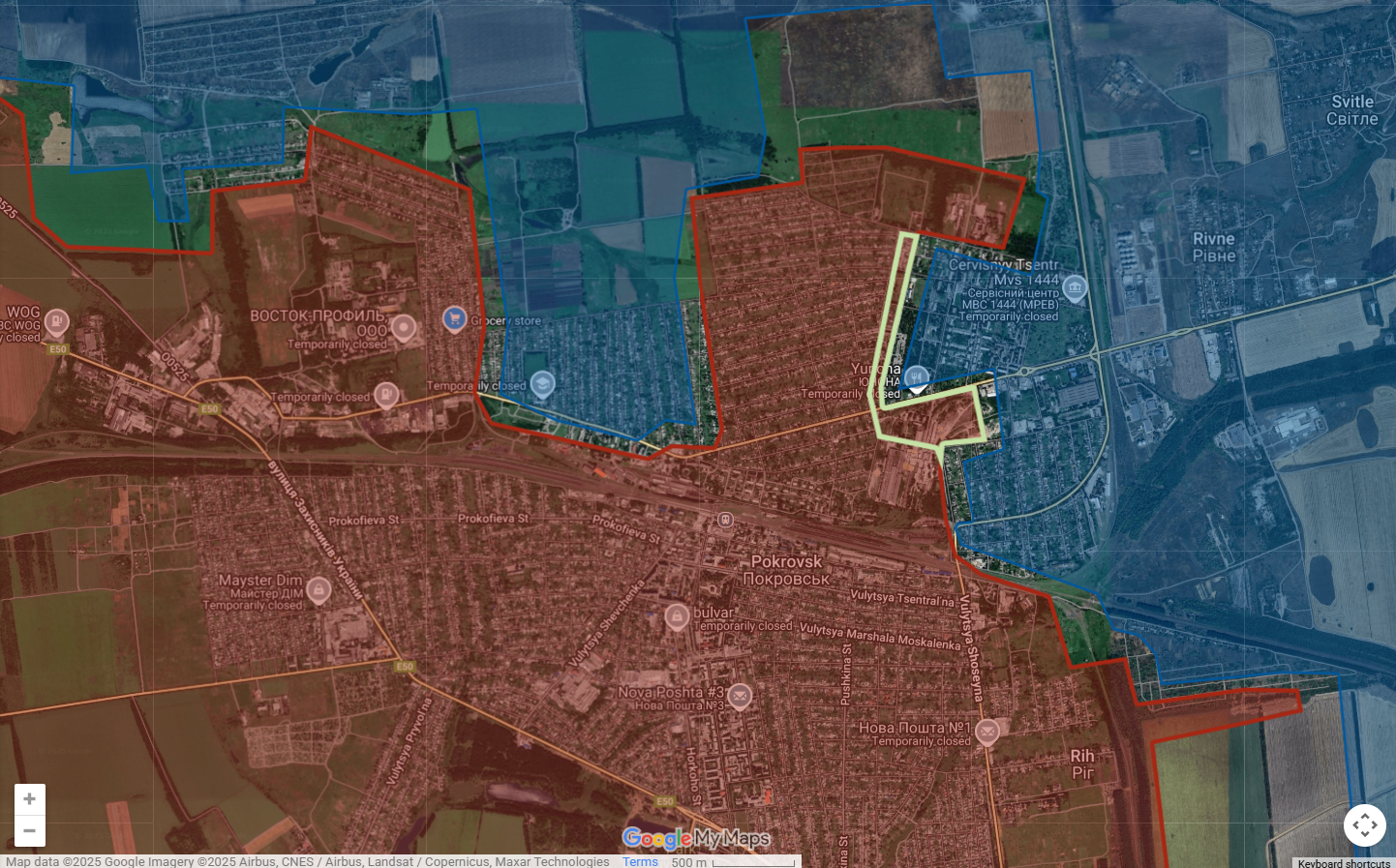This screenshot has height=868, width=1396.
Task: Click the Vulytsya Marshala Moskalenka label
Action: pyautogui.click(x=880, y=636)
